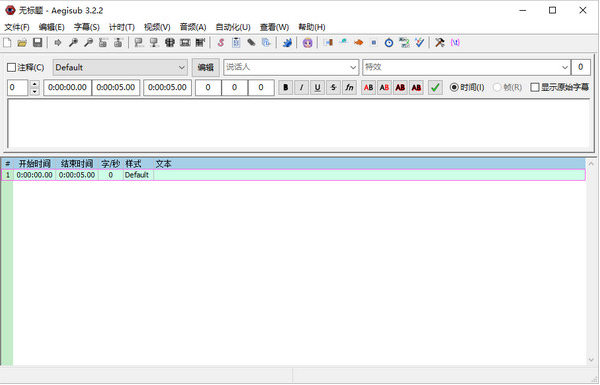
Task: Open the 计时(T) menu
Action: click(122, 27)
